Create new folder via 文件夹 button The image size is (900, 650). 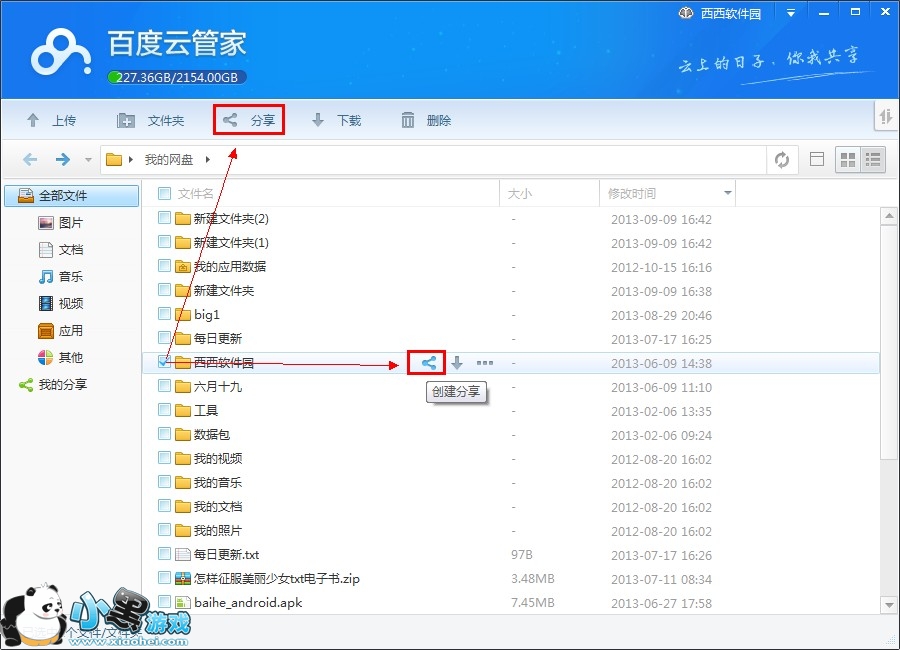pos(150,121)
